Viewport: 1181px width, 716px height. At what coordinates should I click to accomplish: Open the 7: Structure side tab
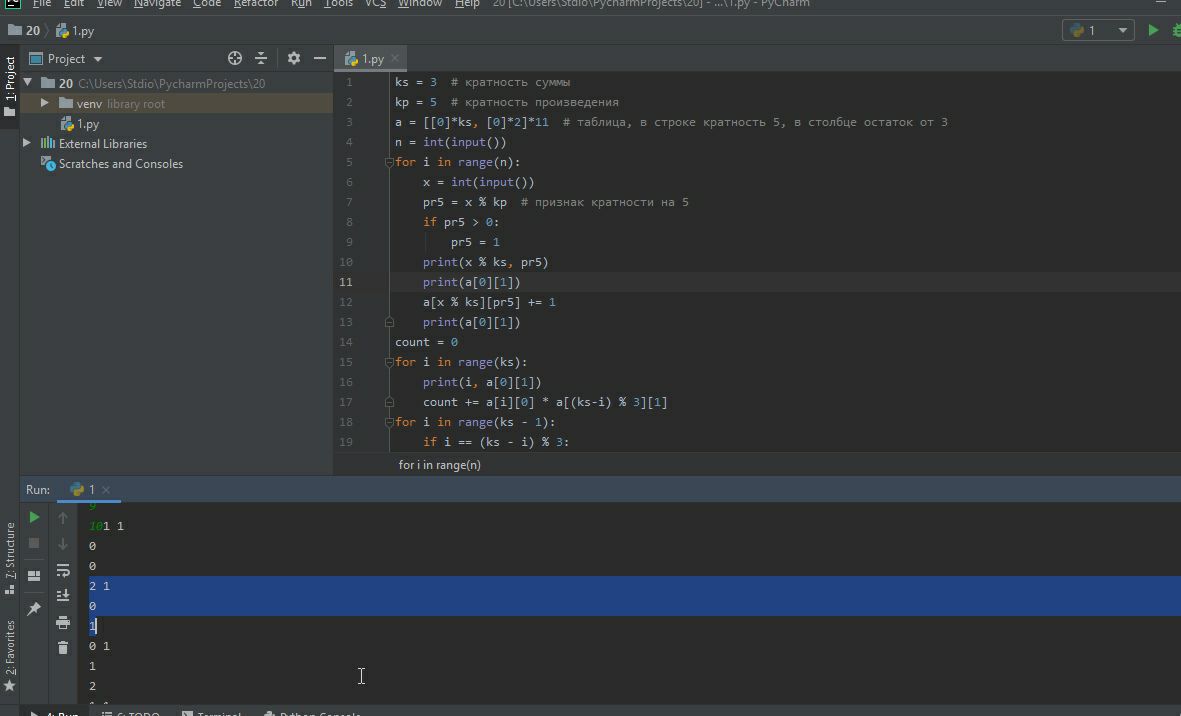(x=10, y=558)
